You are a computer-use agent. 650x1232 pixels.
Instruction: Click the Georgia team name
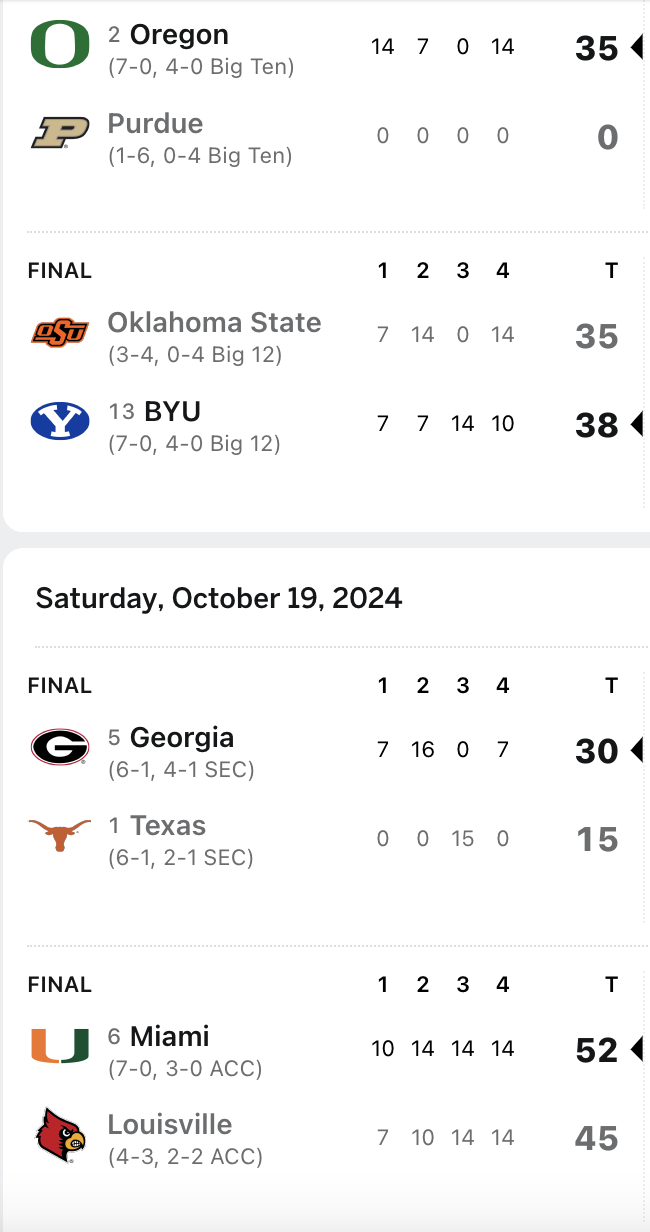182,738
